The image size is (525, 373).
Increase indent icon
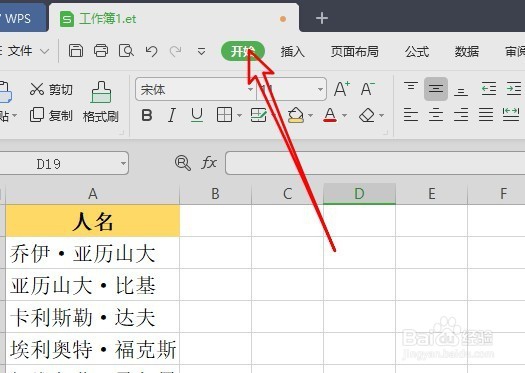click(x=514, y=89)
